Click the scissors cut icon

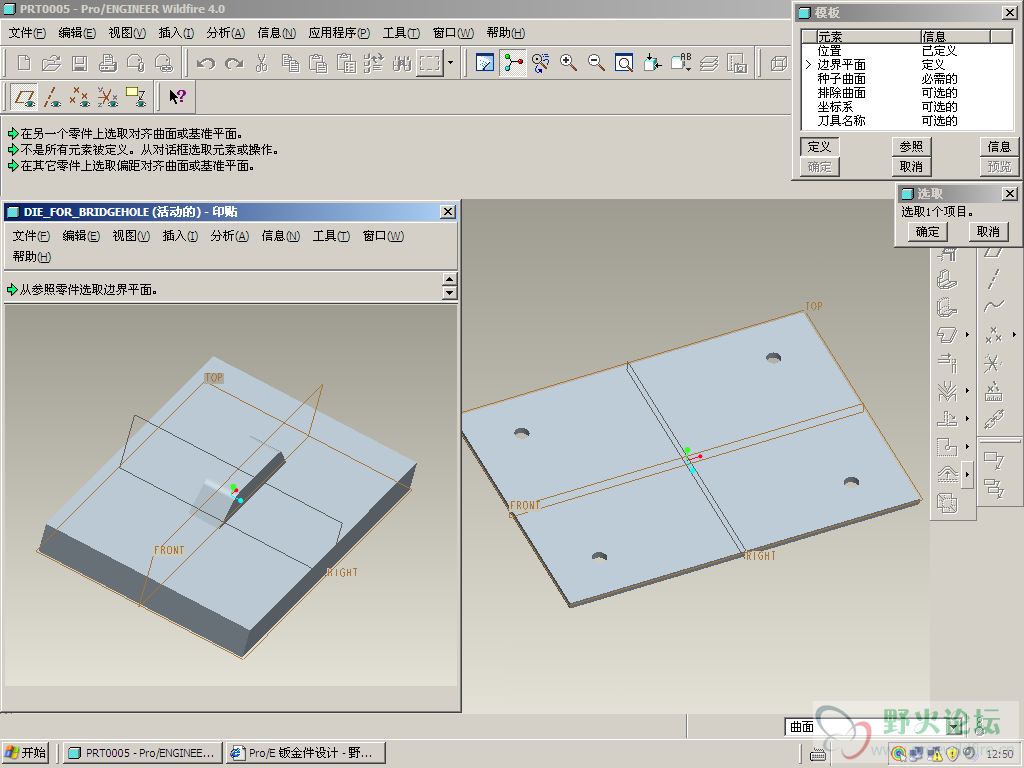point(262,63)
